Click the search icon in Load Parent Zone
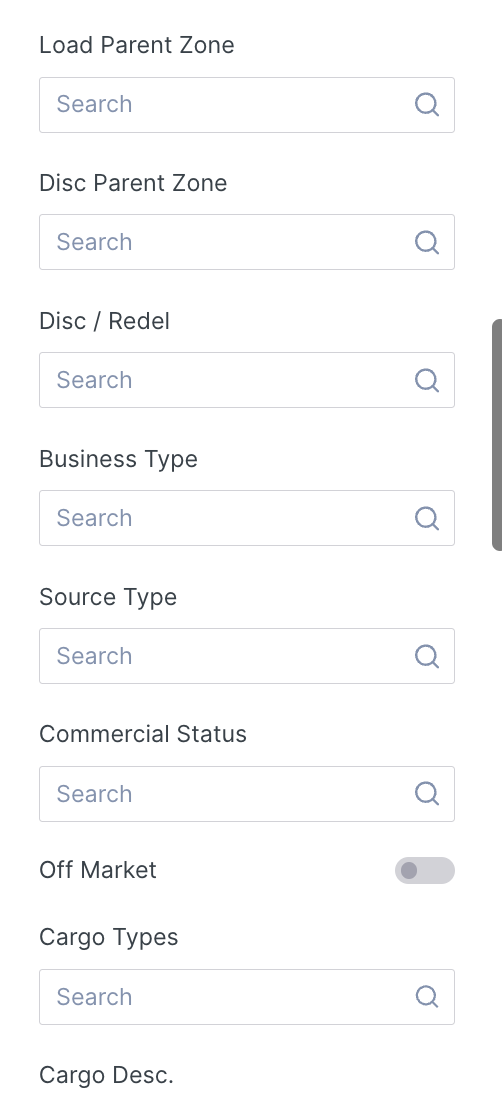This screenshot has height=1102, width=502. click(427, 105)
